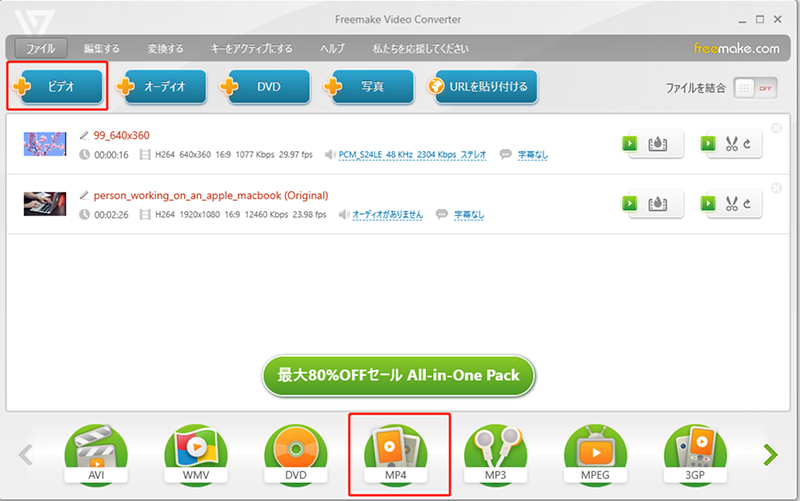Choose the 3GP output format
Screen dimensions: 800x501
[x=695, y=455]
